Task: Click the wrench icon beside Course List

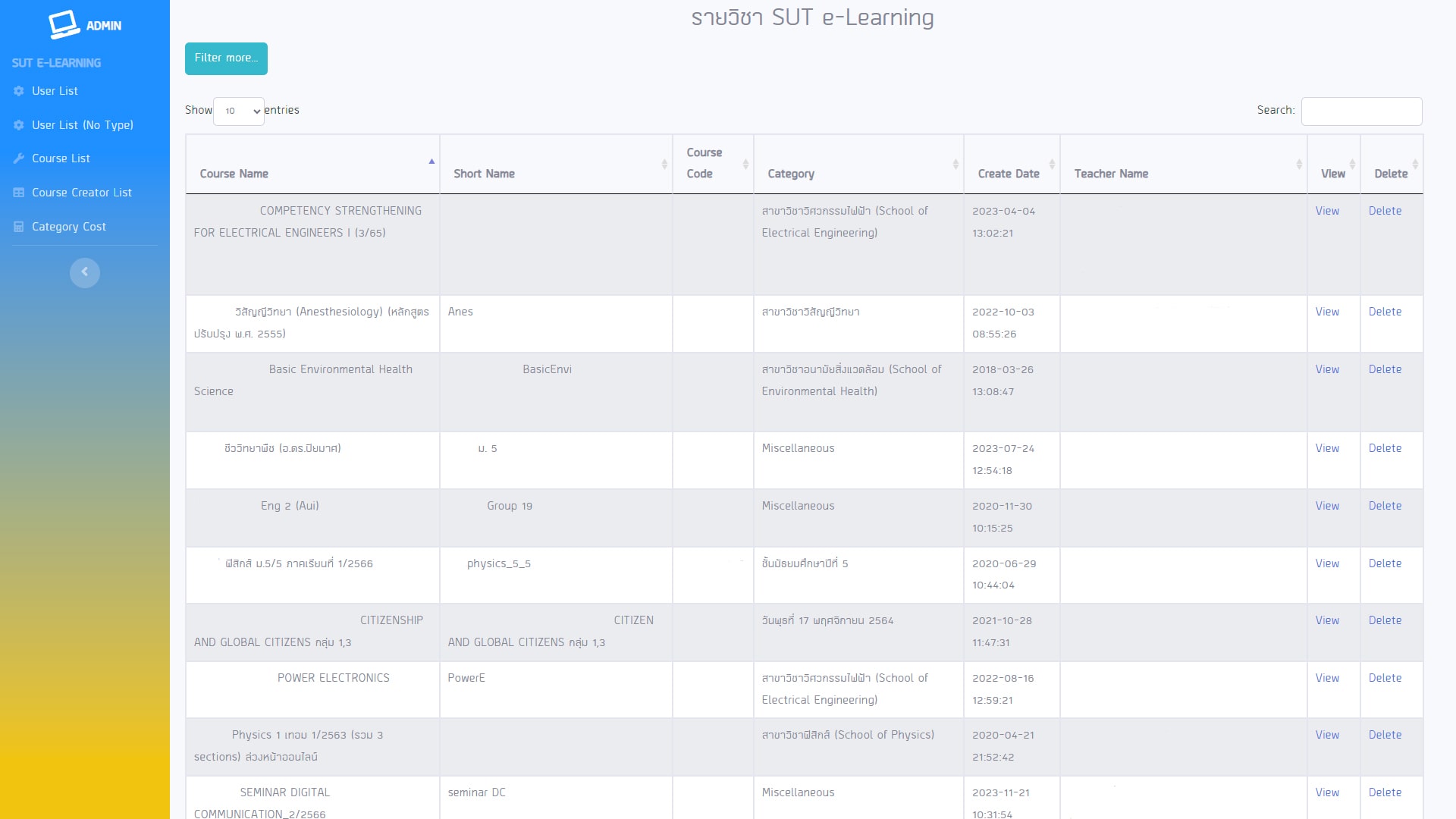Action: point(19,158)
